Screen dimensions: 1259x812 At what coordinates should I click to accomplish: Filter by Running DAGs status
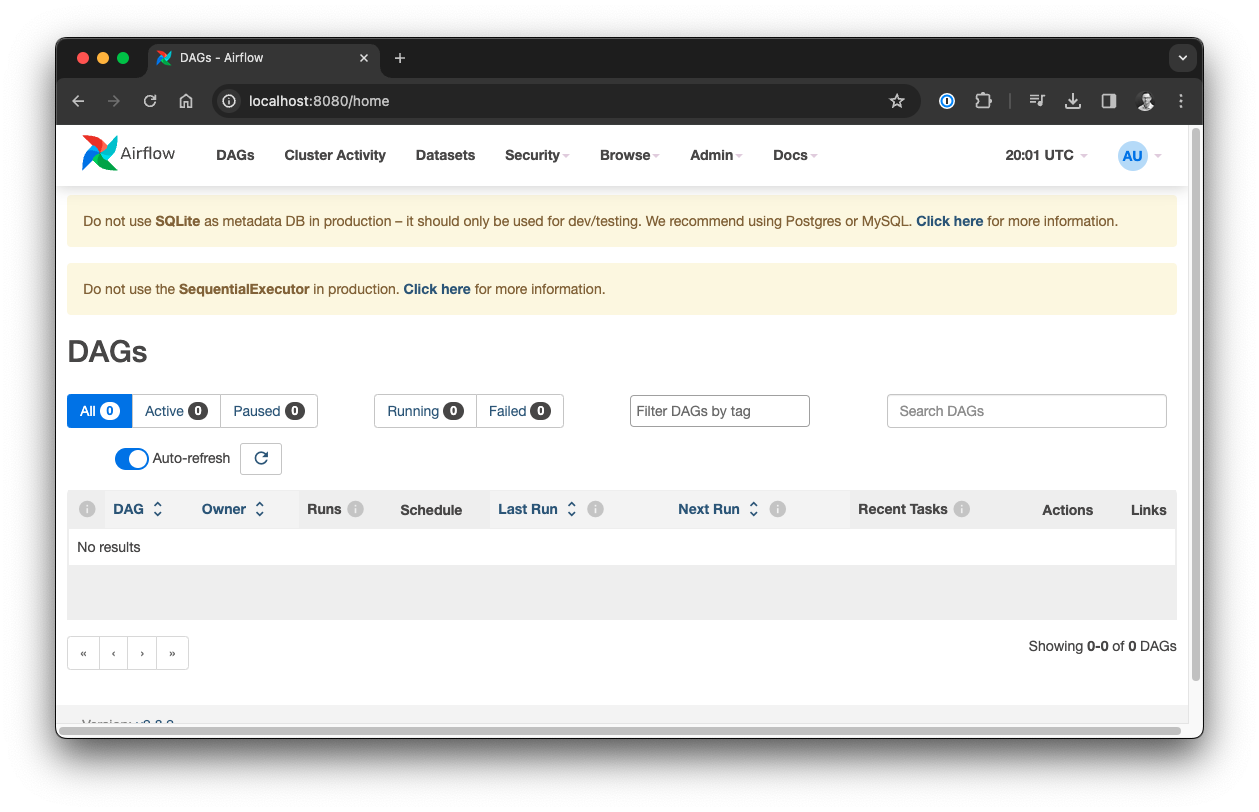424,411
